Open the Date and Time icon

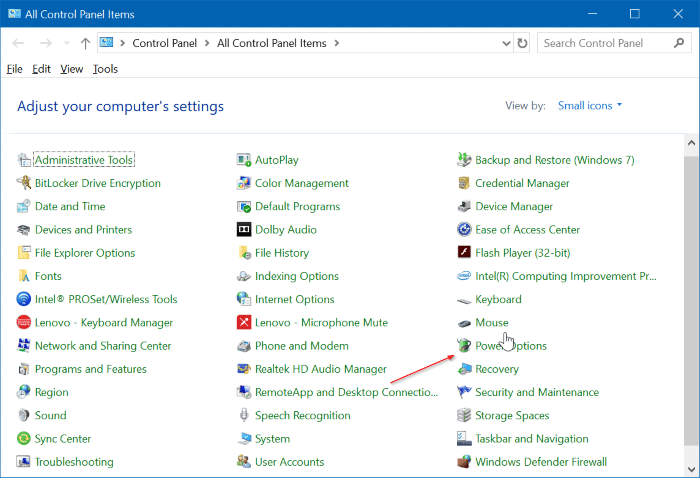(24, 206)
